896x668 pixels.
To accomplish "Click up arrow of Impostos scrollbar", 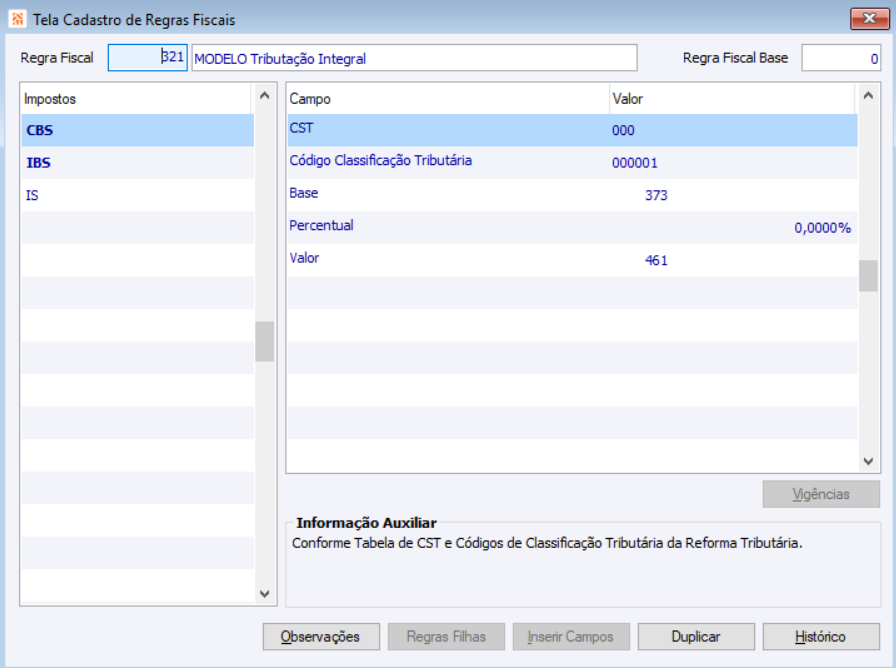I will (265, 95).
